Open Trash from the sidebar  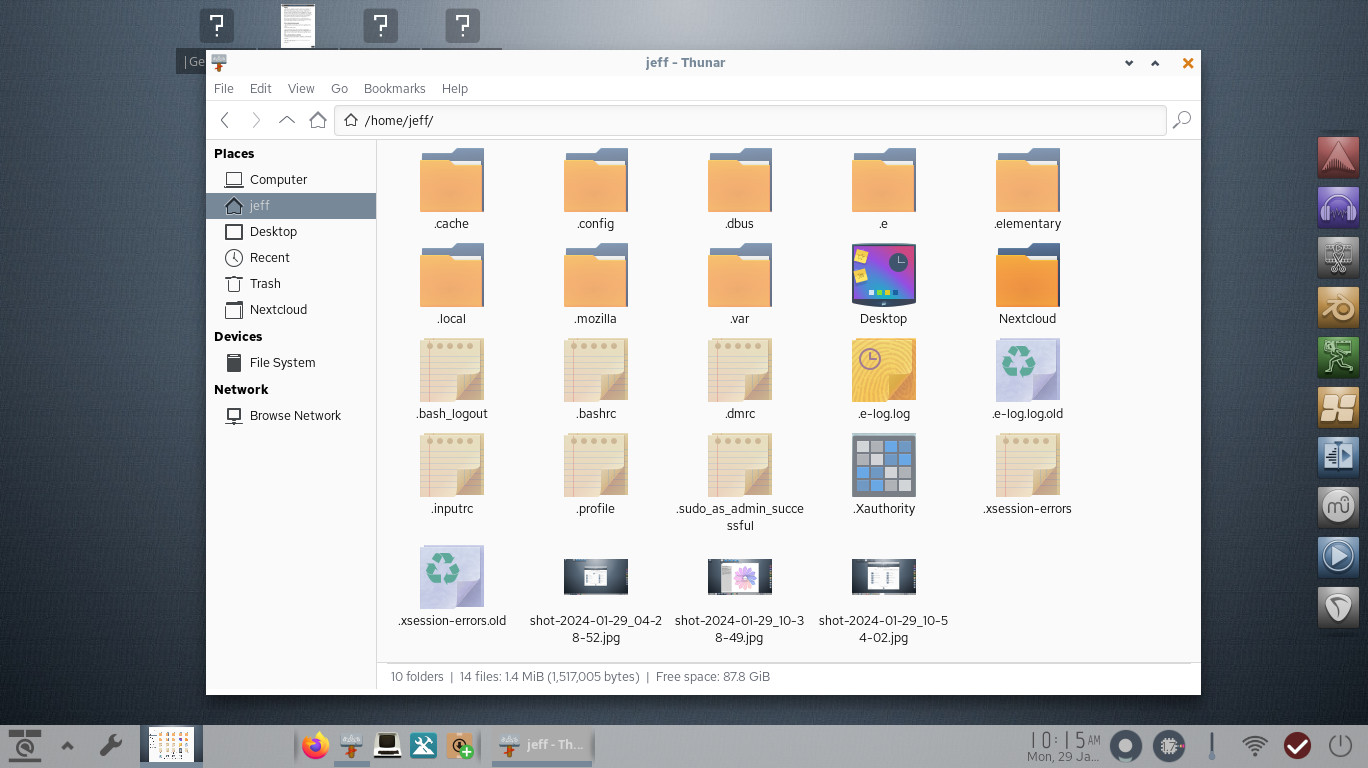pos(291,284)
